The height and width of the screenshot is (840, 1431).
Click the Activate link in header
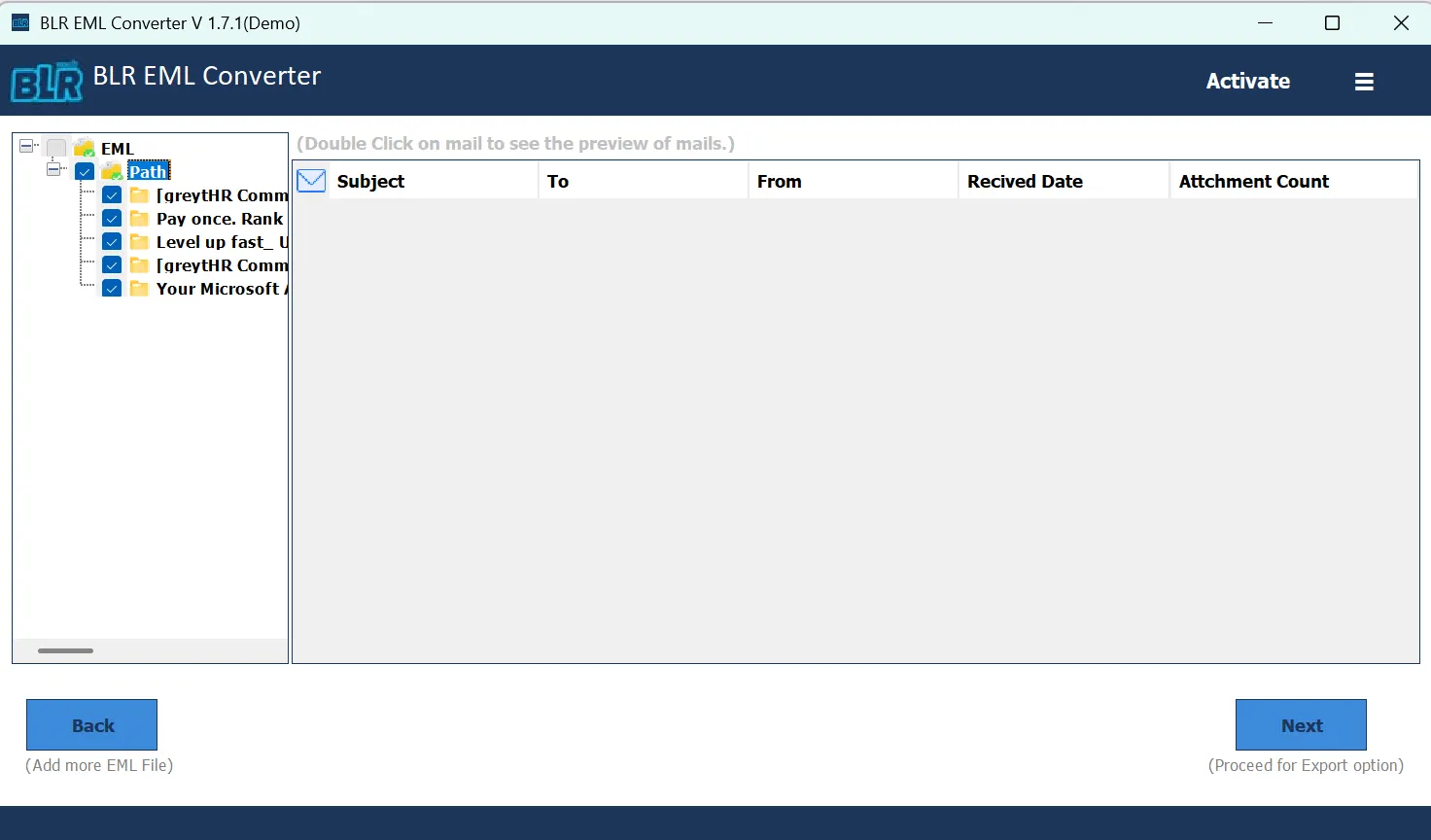1247,82
